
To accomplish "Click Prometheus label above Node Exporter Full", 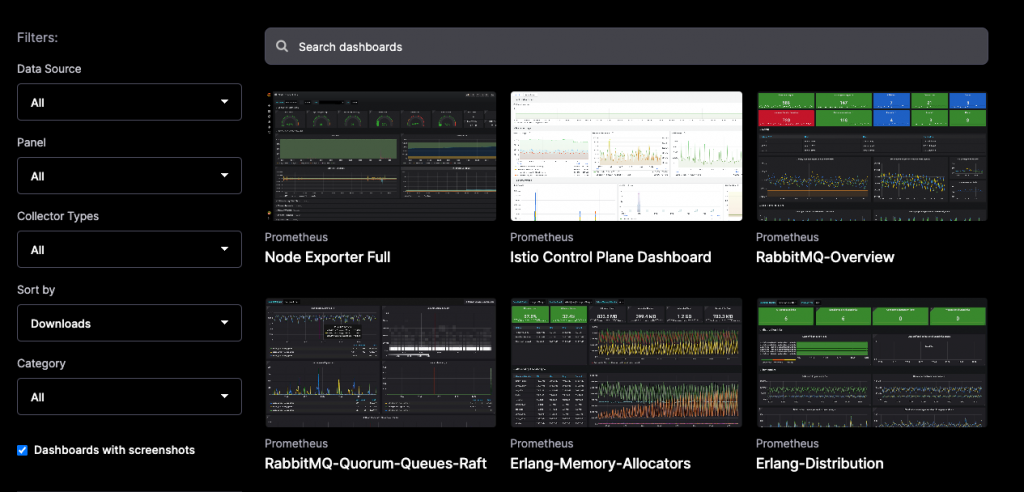I will pos(296,237).
